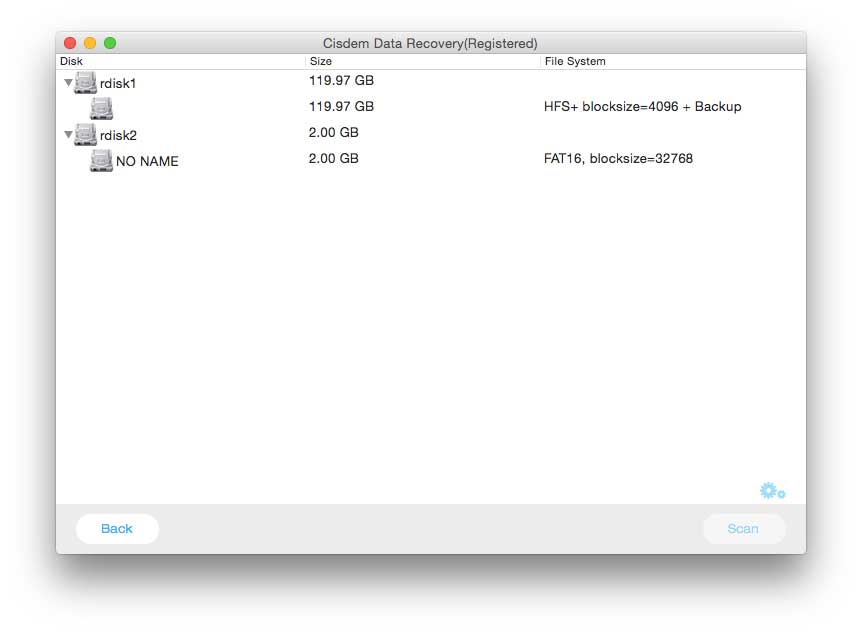The image size is (862, 634).
Task: Open scan settings via the gear icon
Action: click(x=772, y=490)
